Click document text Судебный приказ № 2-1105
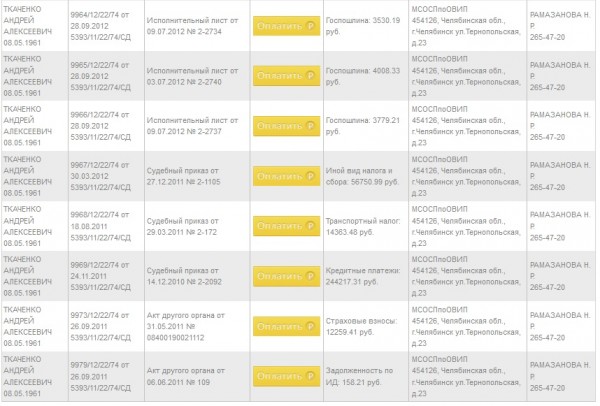Screen dimensions: 600x406 click(184, 176)
